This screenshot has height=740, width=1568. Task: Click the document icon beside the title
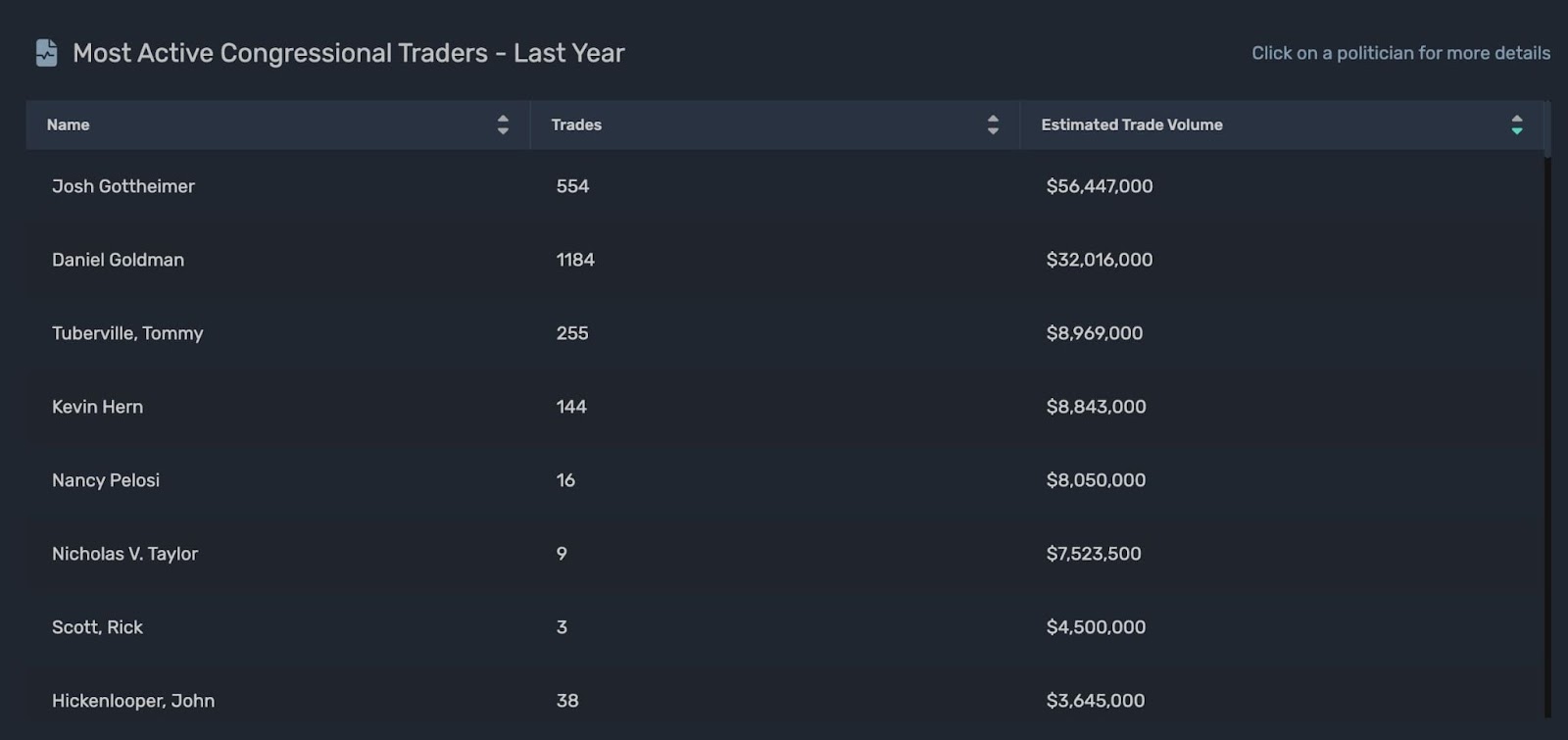coord(46,53)
